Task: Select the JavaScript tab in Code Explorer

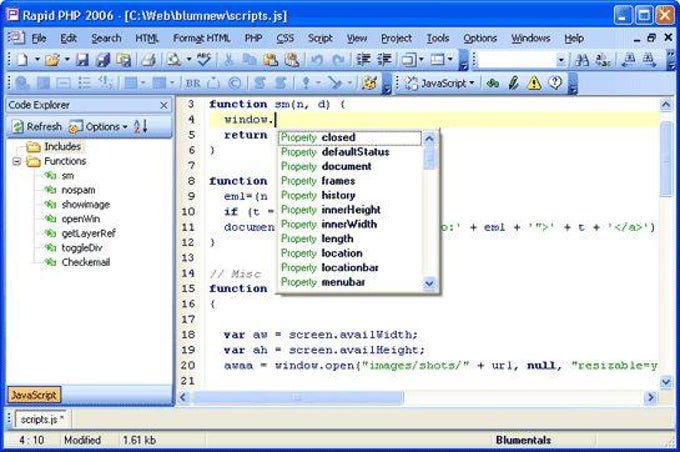Action: (x=33, y=395)
